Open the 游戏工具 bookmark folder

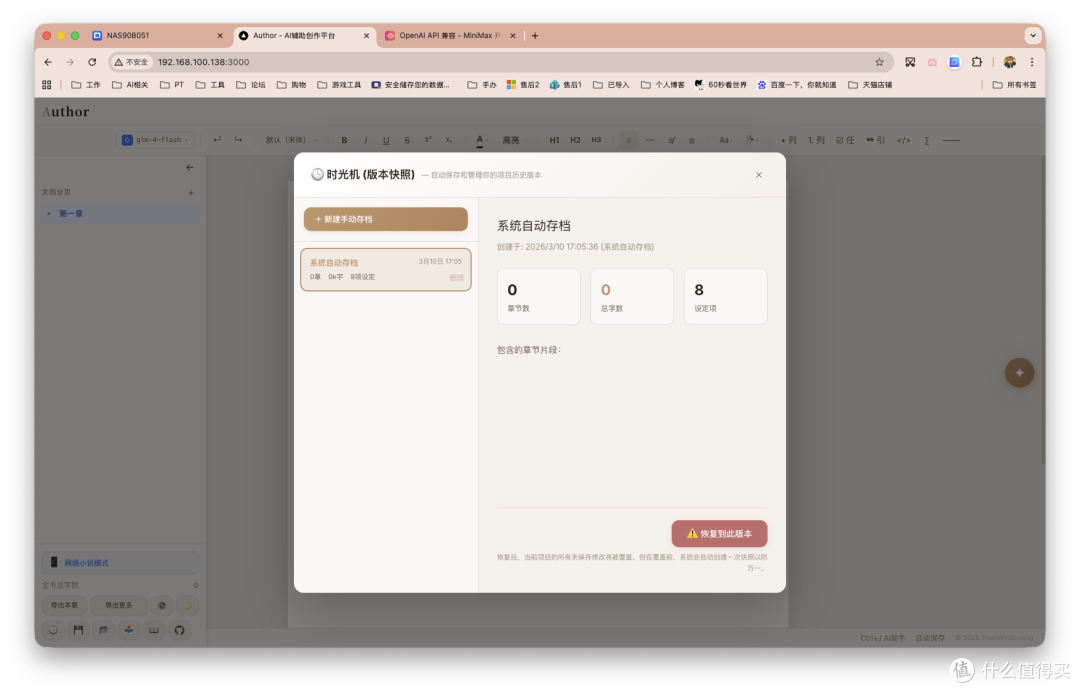340,85
